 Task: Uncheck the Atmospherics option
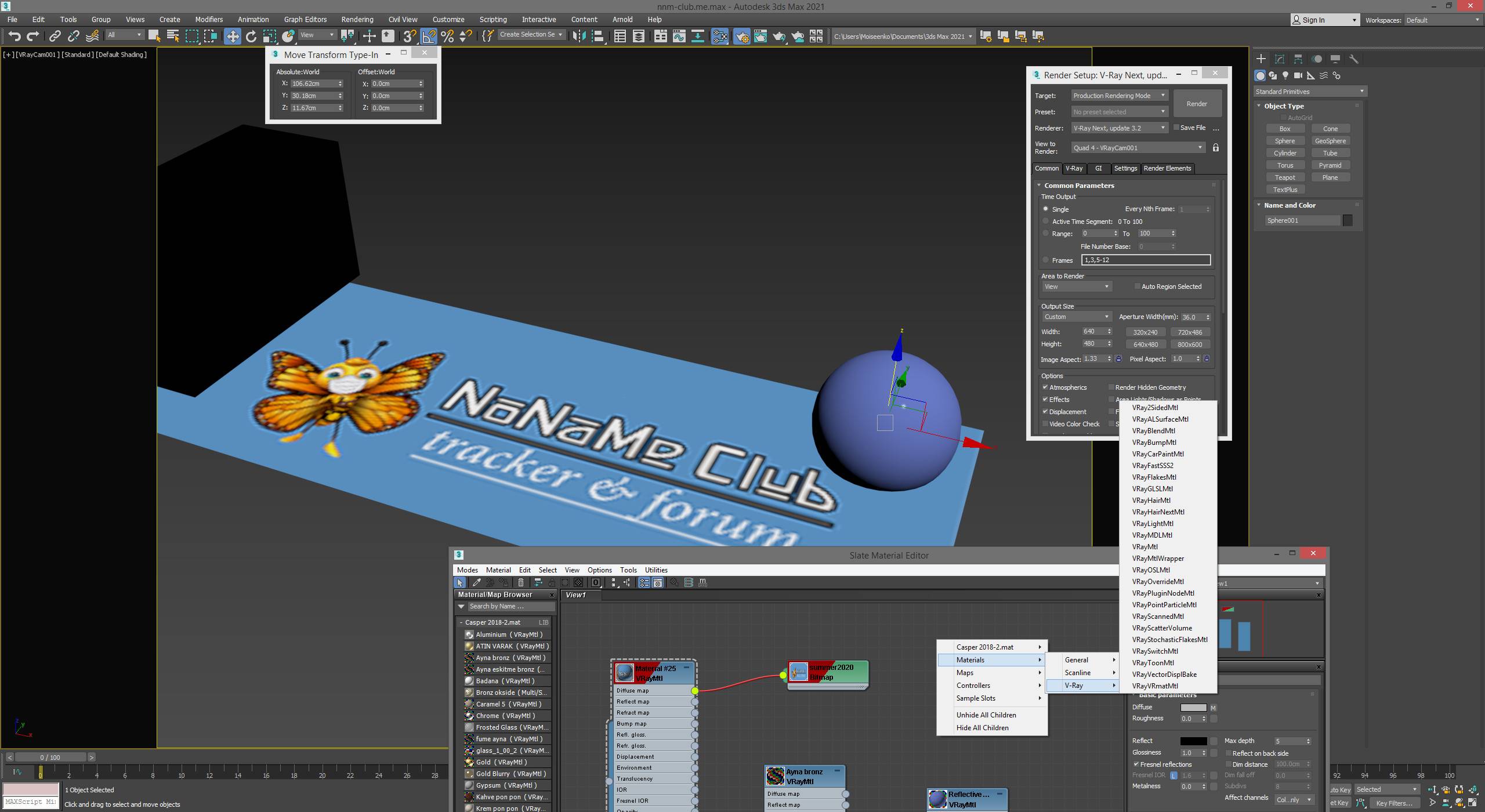coord(1045,387)
